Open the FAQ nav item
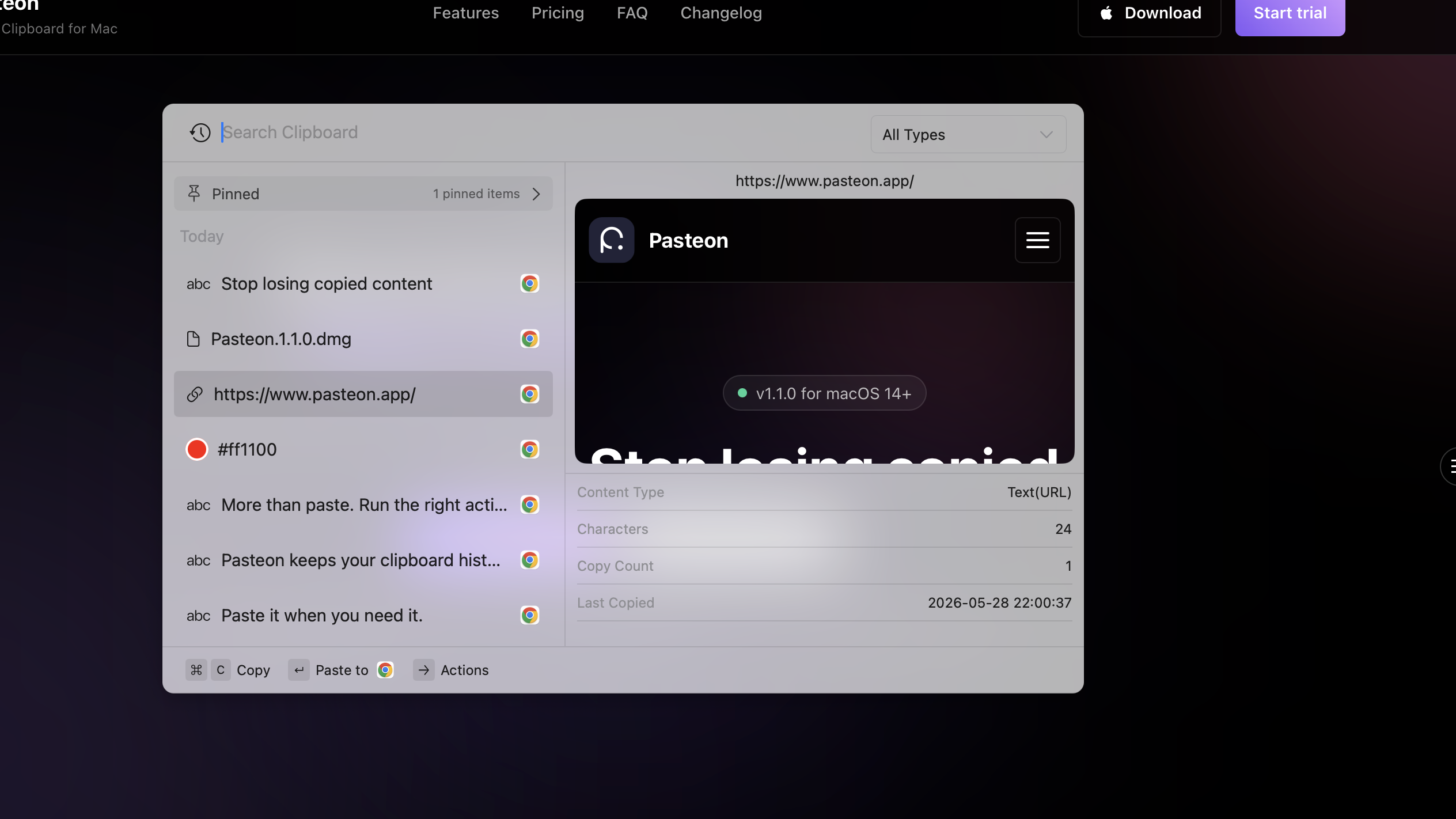 pyautogui.click(x=632, y=13)
